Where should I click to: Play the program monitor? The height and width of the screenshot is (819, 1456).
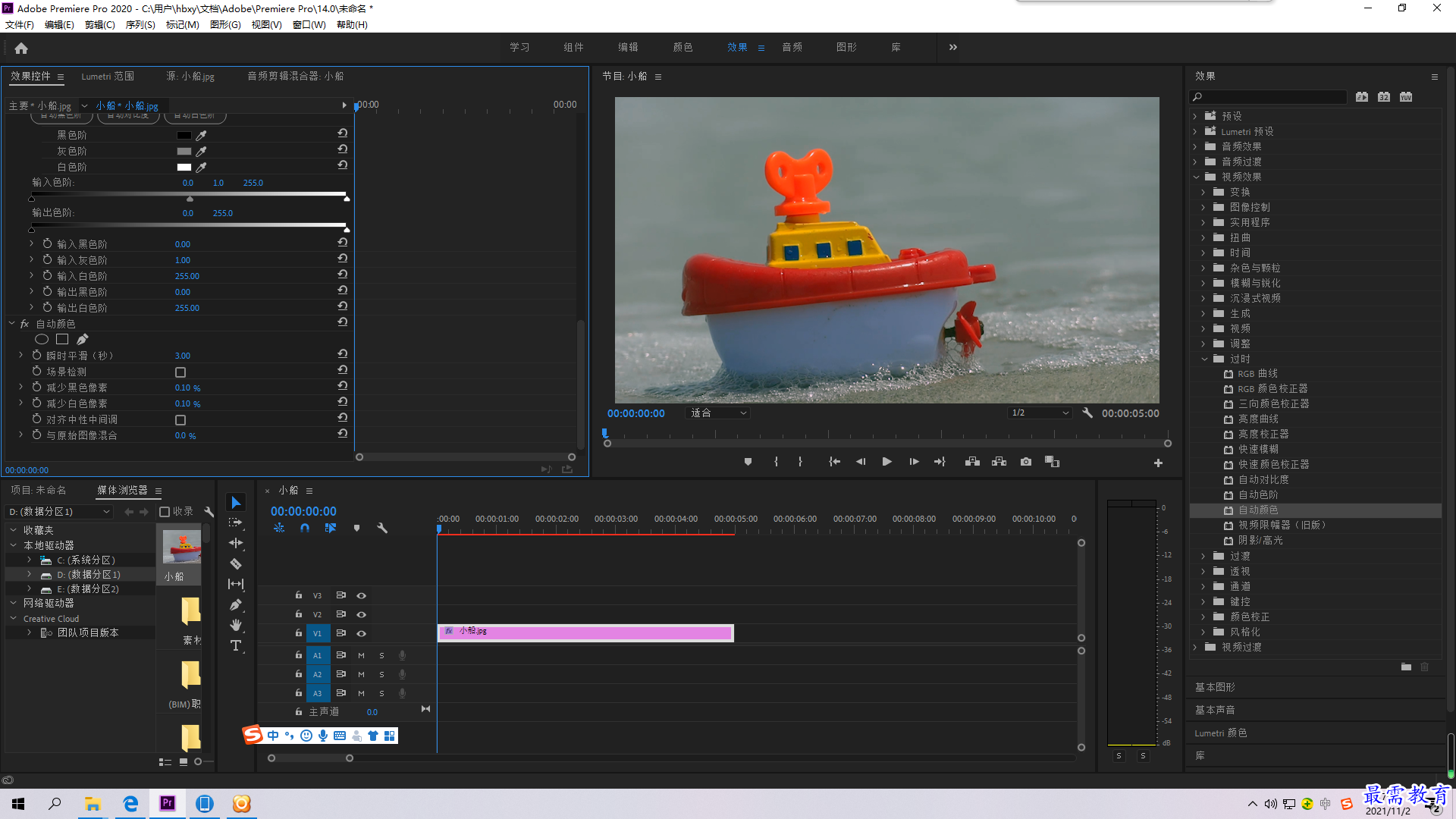[886, 462]
